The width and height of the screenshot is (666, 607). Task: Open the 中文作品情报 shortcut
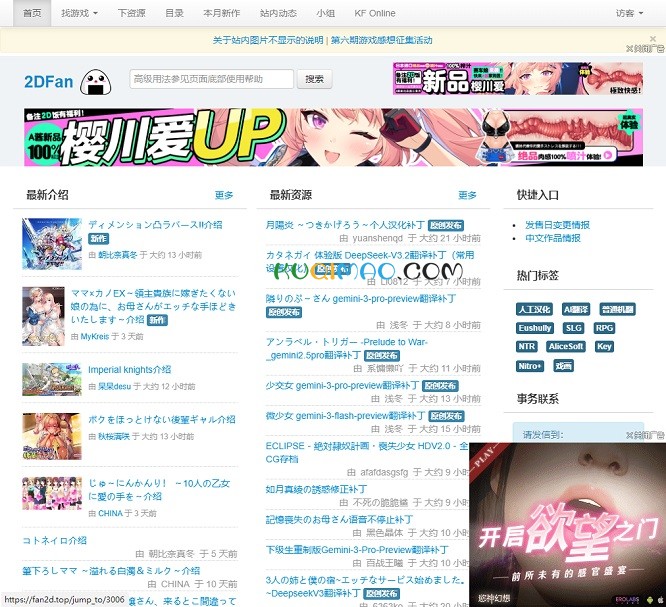(x=553, y=238)
